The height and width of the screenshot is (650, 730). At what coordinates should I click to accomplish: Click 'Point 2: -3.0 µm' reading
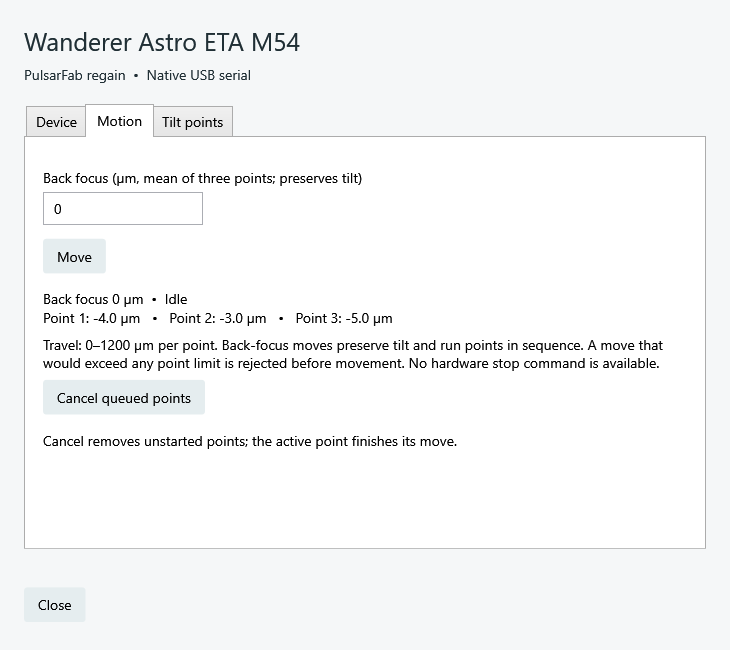218,318
